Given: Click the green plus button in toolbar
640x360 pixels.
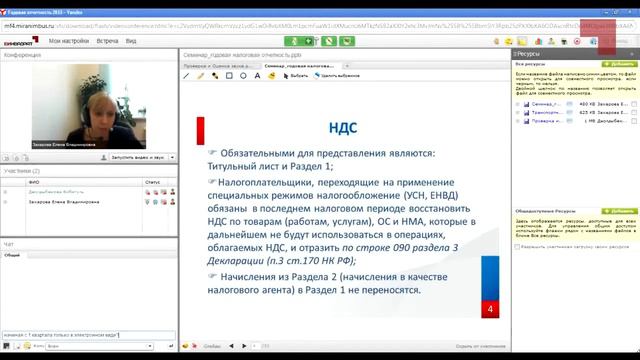Looking at the screenshot, I should point(309,41).
